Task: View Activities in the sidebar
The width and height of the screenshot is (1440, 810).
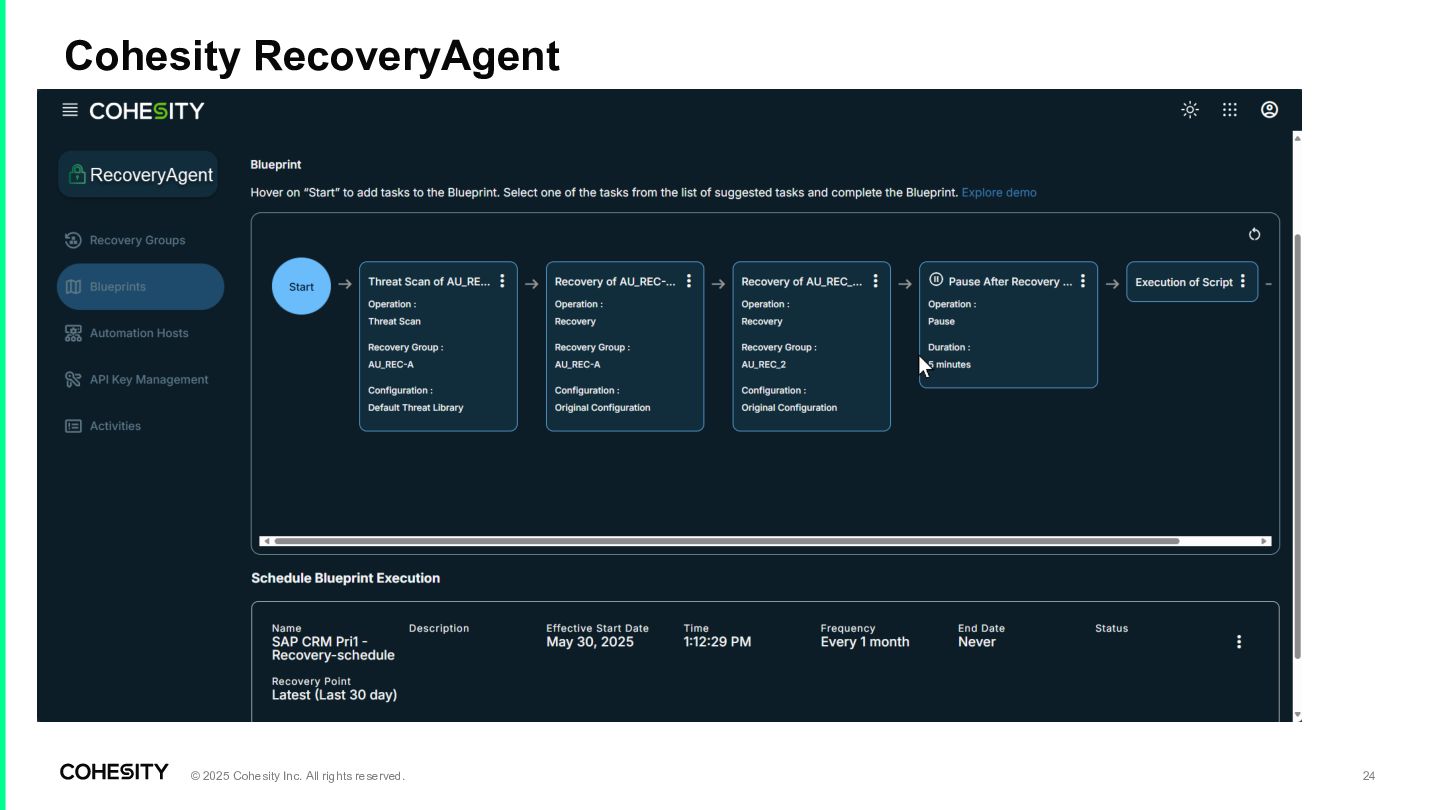Action: [115, 426]
